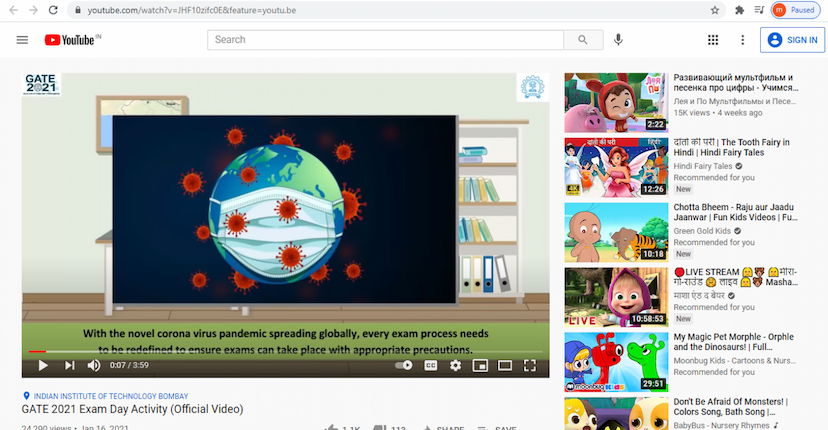Enter full screen mode
The height and width of the screenshot is (430, 828).
click(530, 366)
